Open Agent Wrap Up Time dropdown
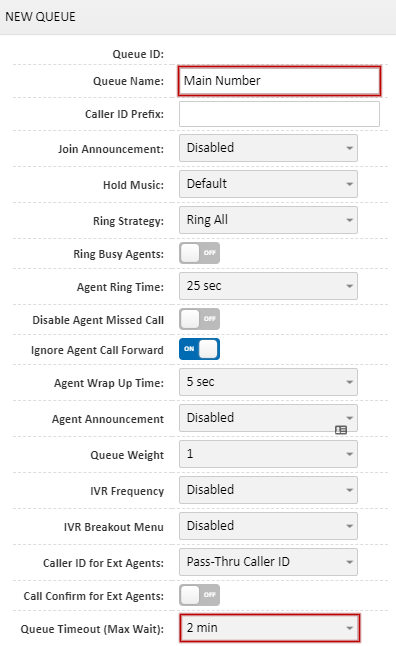The height and width of the screenshot is (646, 396). click(x=268, y=382)
